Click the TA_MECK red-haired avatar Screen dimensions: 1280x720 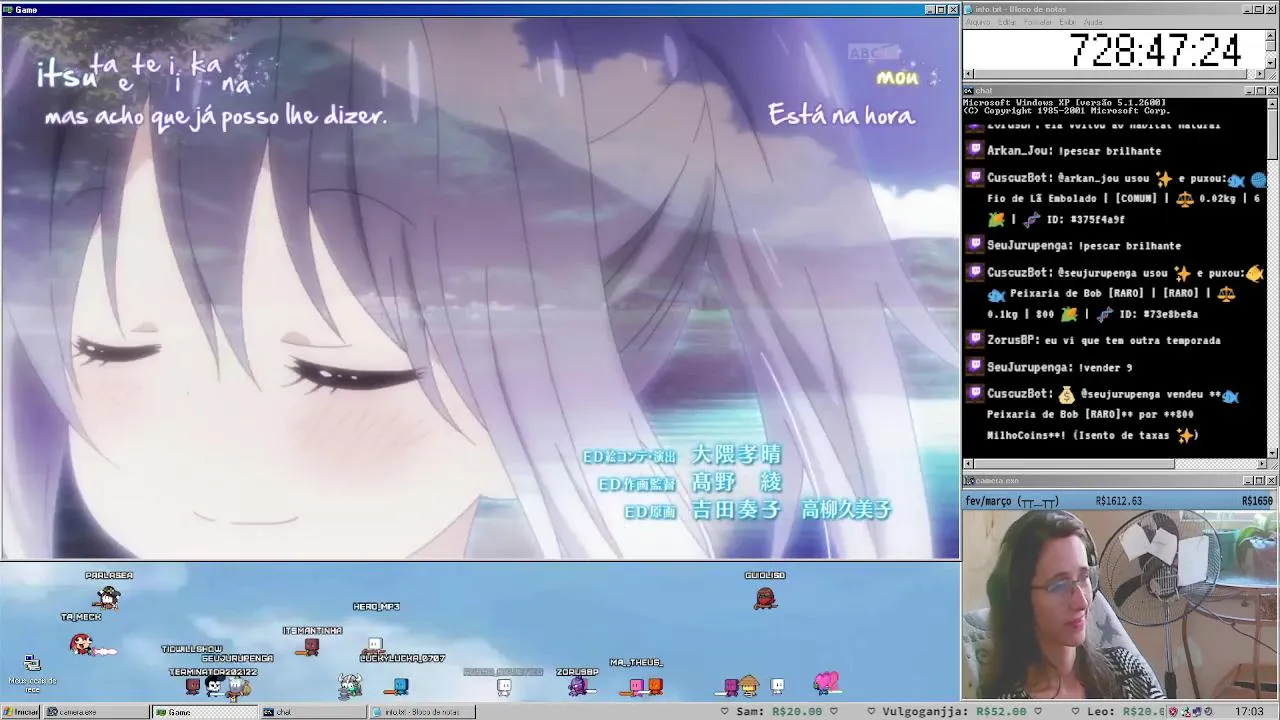pos(82,644)
